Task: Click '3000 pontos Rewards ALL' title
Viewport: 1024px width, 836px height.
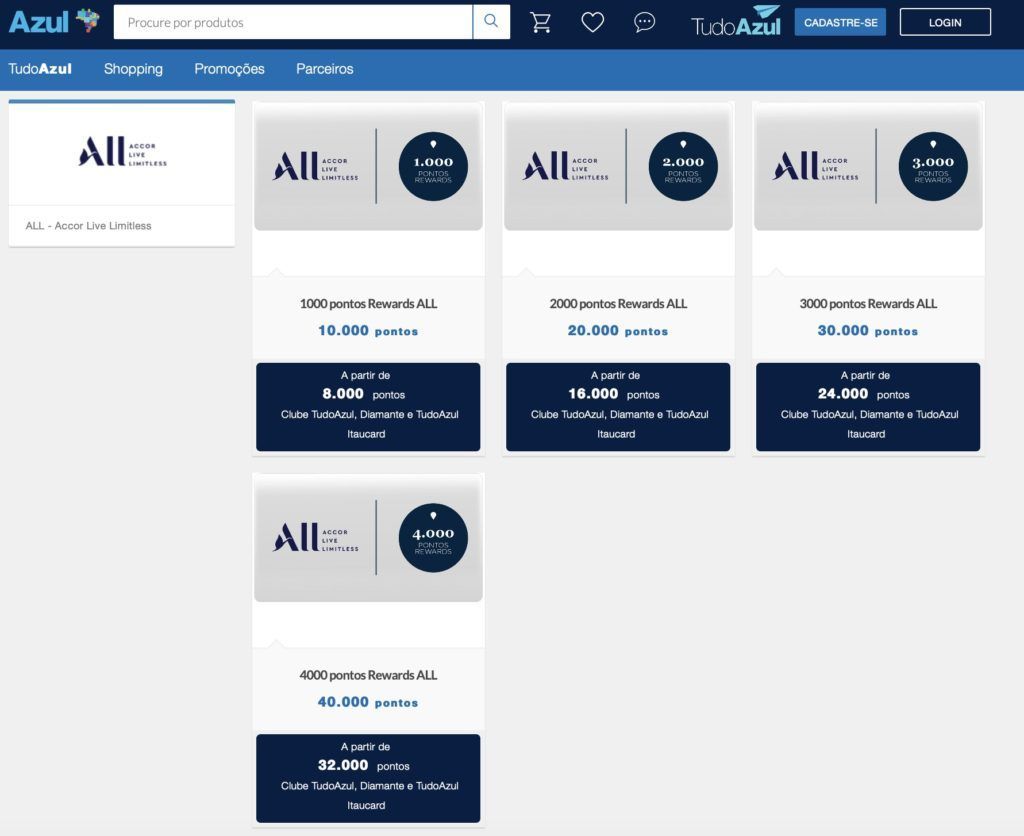Action: click(869, 304)
